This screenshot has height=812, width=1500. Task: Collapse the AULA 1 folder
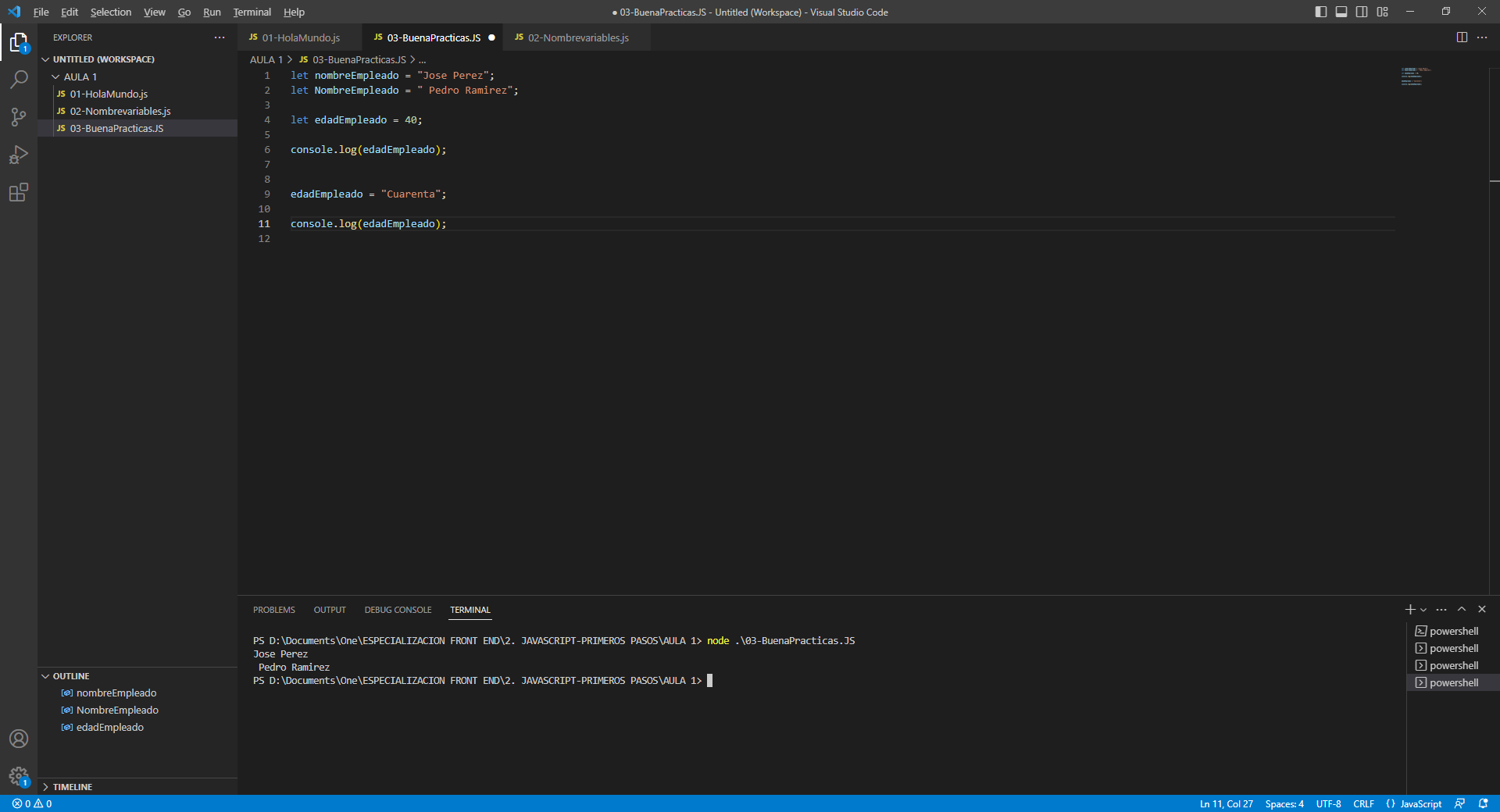[80, 77]
